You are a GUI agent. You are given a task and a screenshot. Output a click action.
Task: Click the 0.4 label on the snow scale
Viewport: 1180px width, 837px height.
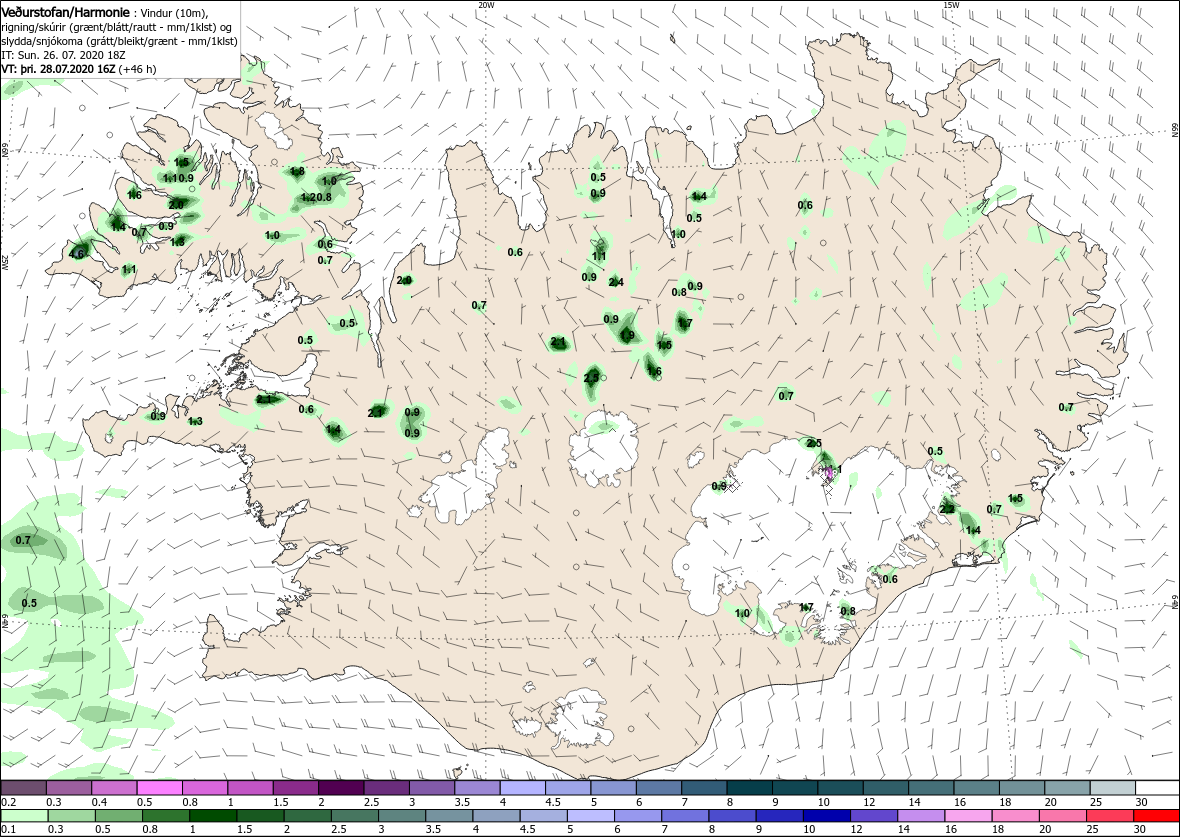click(x=99, y=802)
